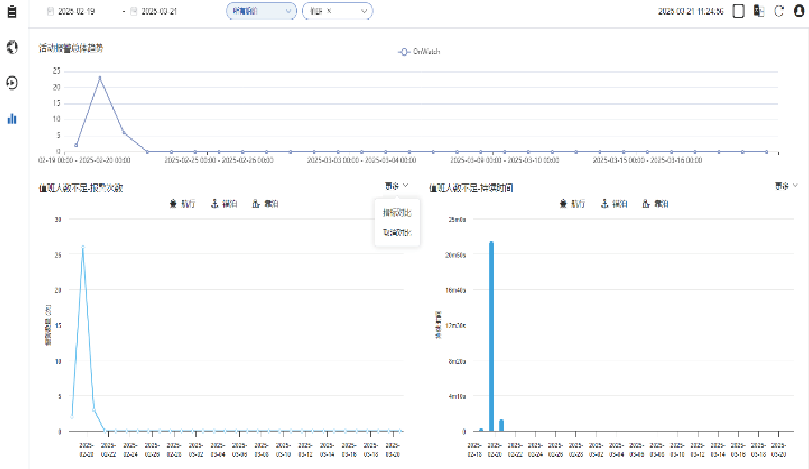The width and height of the screenshot is (809, 469).
Task: Open the globe map icon in the sidebar
Action: [x=12, y=48]
